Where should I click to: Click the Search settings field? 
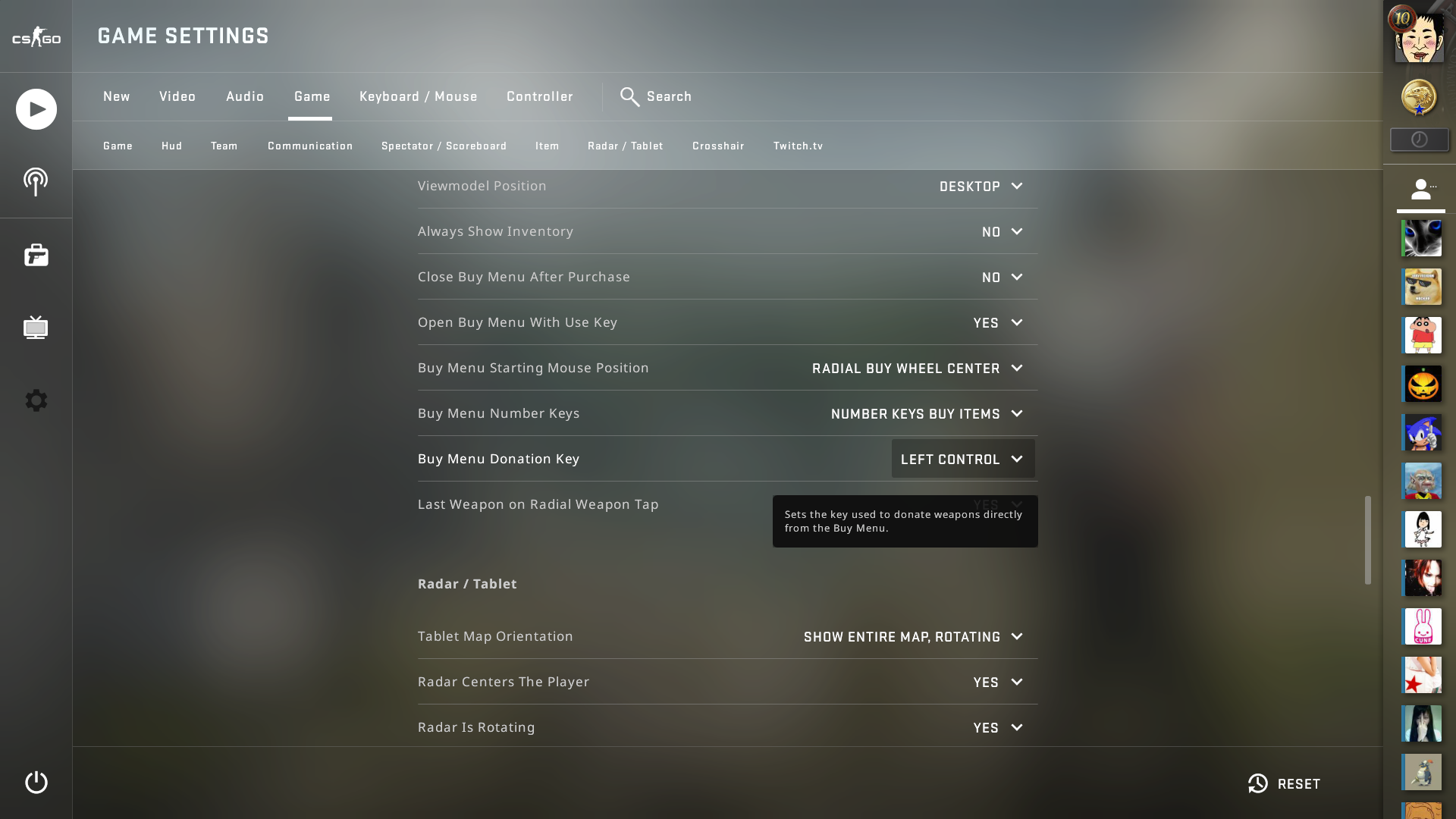pyautogui.click(x=669, y=96)
